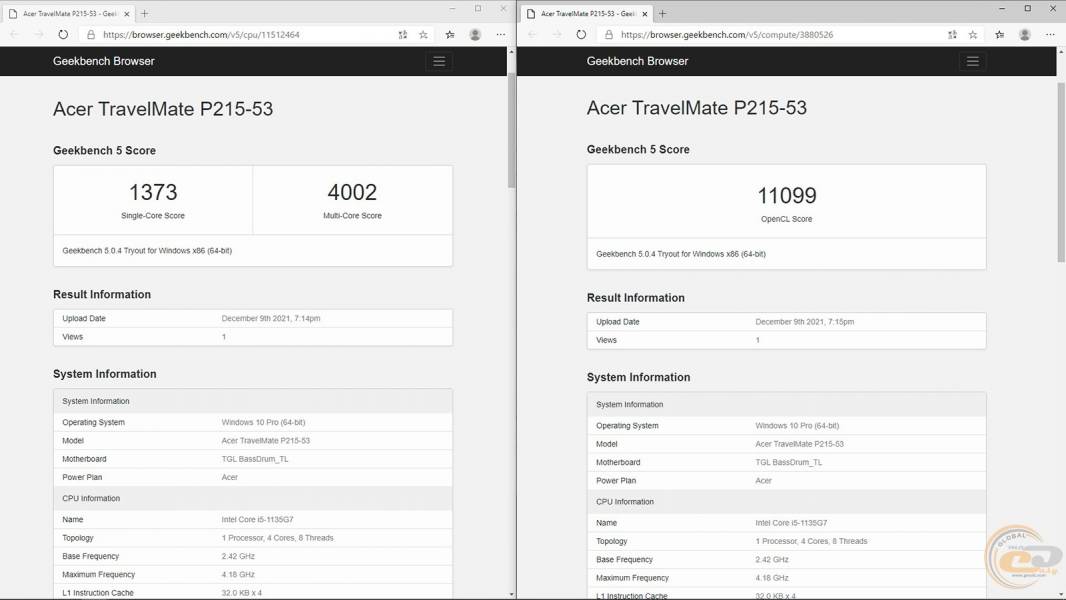Click scroll down arrow in left window
Image resolution: width=1066 pixels, height=600 pixels.
pyautogui.click(x=511, y=595)
